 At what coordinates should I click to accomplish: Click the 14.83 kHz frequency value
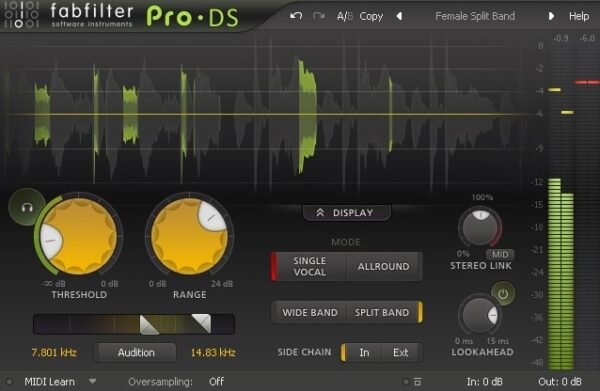(213, 352)
